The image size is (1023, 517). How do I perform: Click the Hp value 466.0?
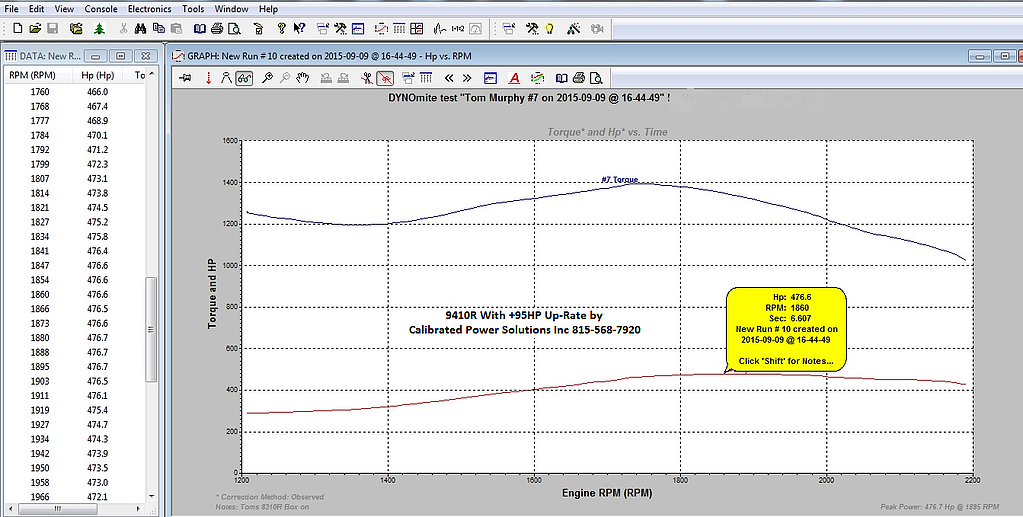(97, 92)
